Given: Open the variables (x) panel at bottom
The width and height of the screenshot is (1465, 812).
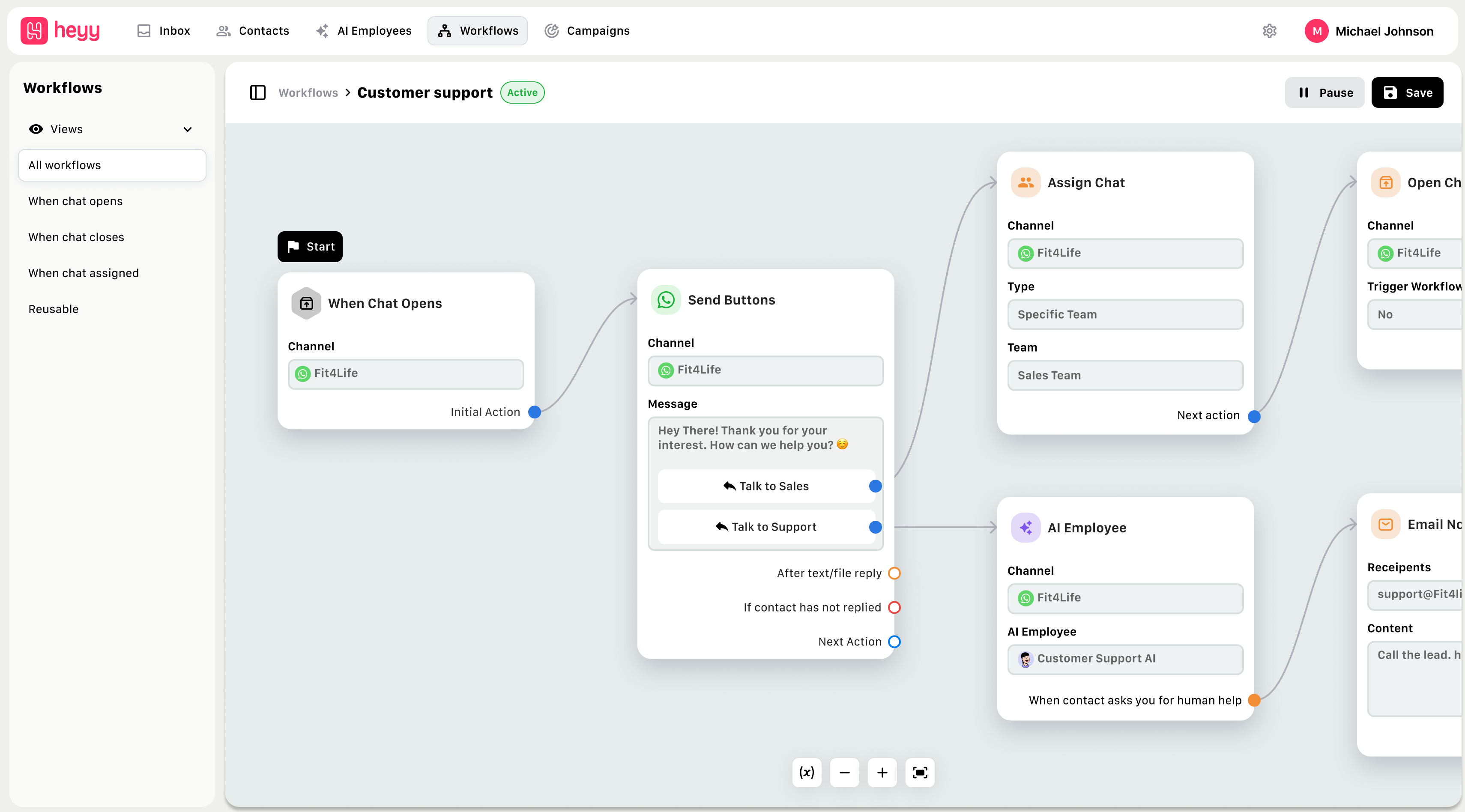Looking at the screenshot, I should (x=807, y=772).
